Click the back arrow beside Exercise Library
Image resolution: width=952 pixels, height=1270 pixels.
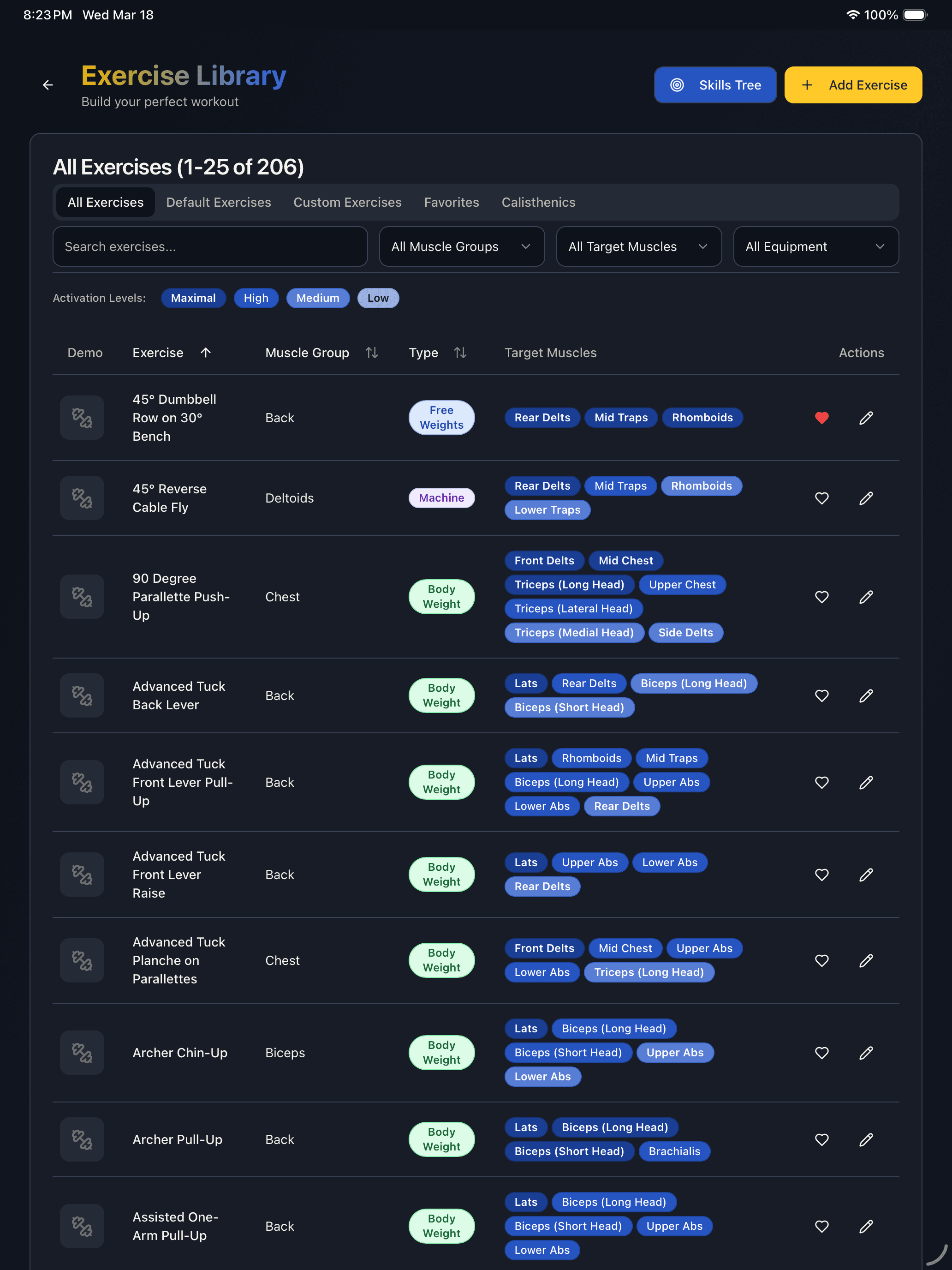[x=48, y=85]
